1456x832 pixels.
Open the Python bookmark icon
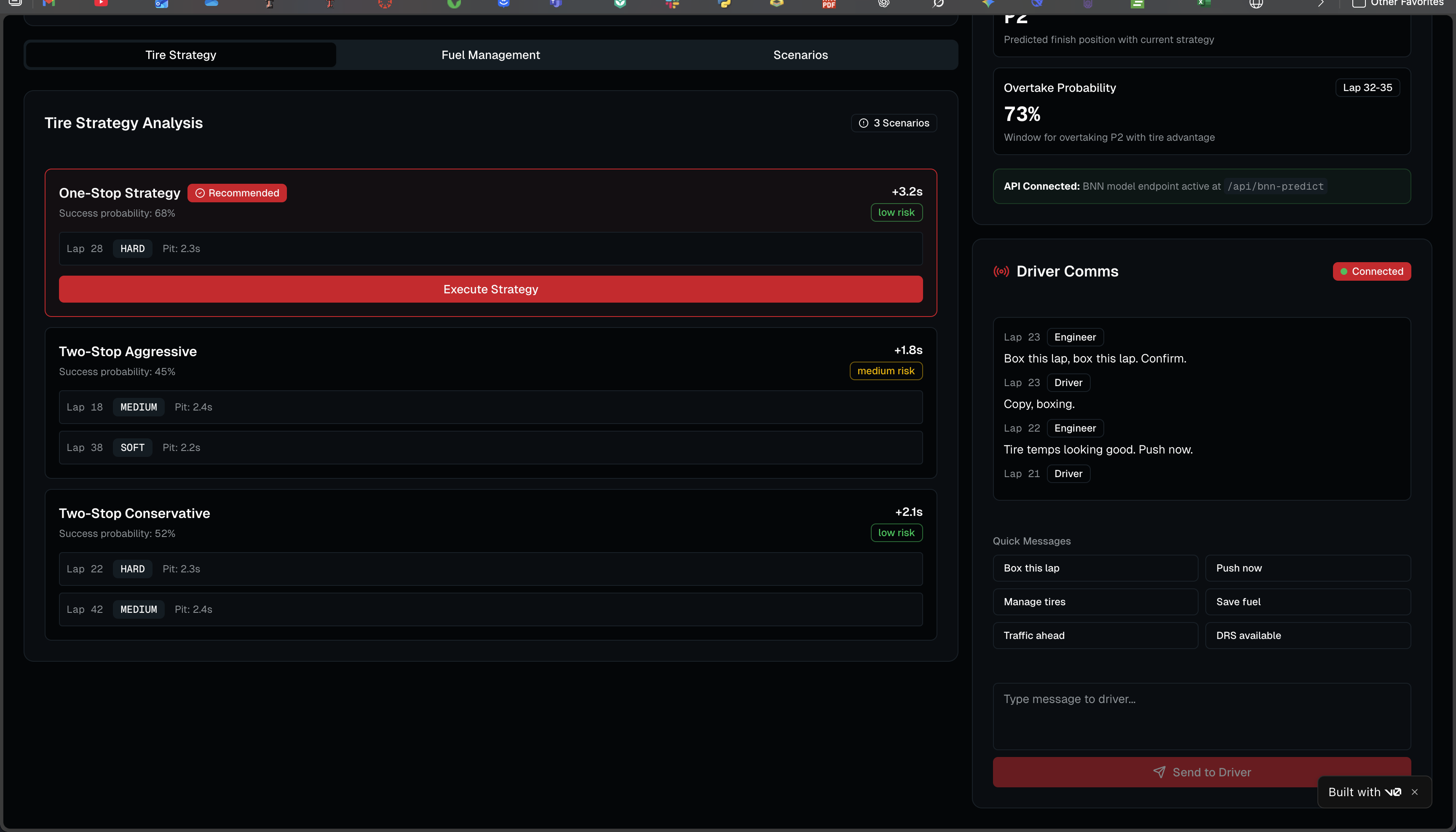[724, 3]
